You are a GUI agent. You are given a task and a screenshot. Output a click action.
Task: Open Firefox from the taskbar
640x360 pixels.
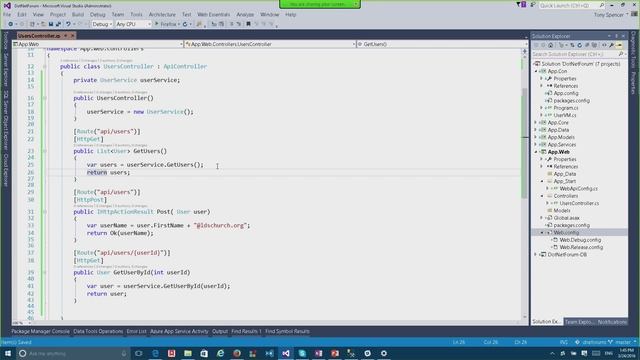(237, 353)
